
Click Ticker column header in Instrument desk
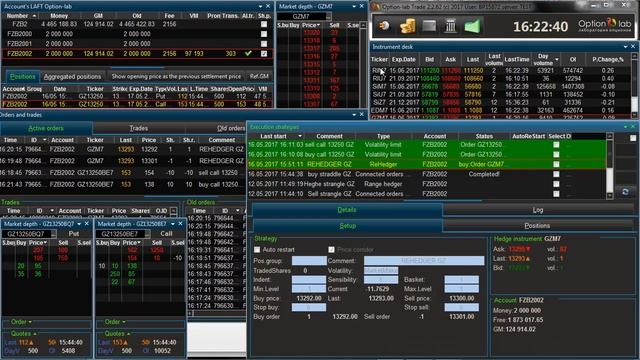(379, 60)
